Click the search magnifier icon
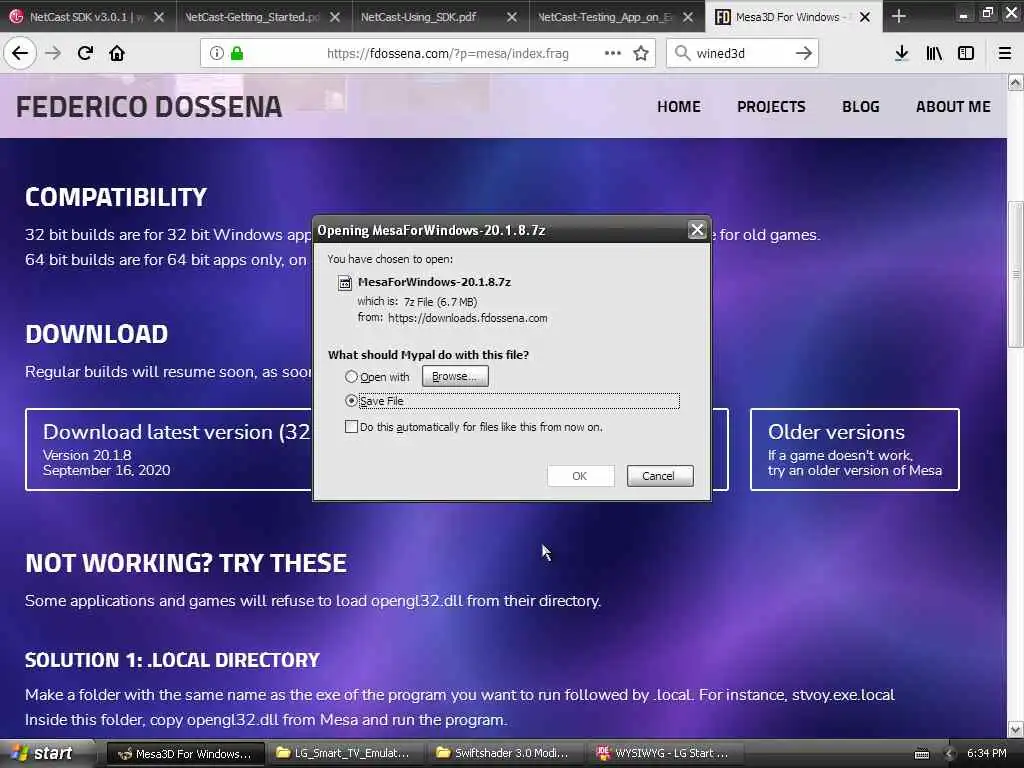Viewport: 1024px width, 768px height. coord(682,53)
